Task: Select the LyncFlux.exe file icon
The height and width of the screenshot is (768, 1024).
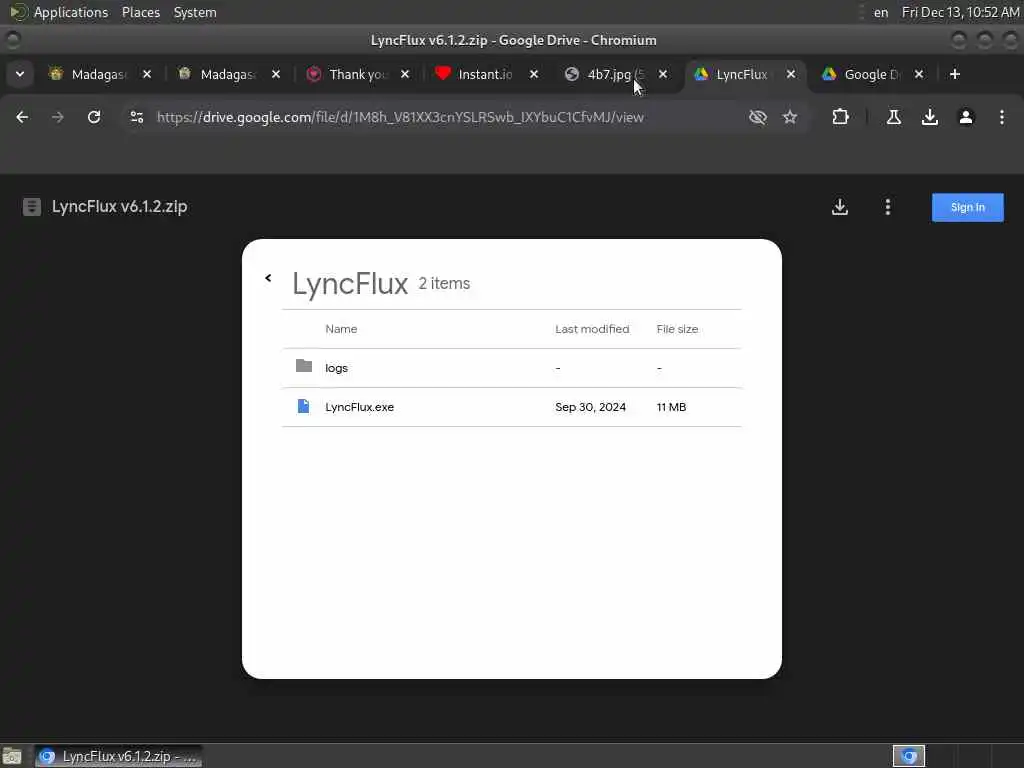Action: click(303, 406)
